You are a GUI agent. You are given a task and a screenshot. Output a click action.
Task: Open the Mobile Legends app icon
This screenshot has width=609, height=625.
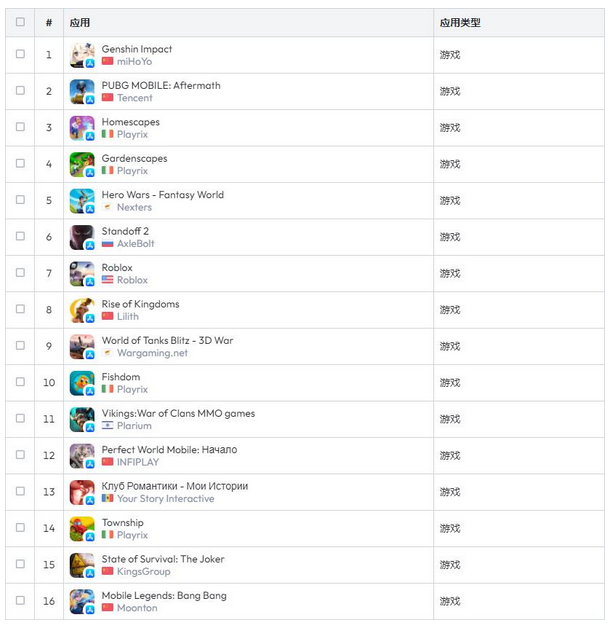[x=82, y=601]
